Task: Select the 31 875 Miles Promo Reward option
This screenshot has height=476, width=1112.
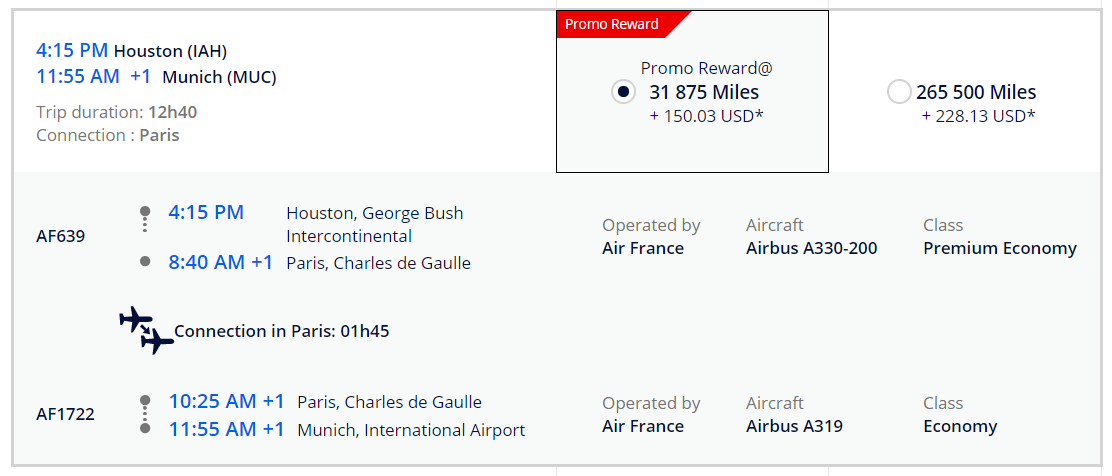Action: click(623, 92)
